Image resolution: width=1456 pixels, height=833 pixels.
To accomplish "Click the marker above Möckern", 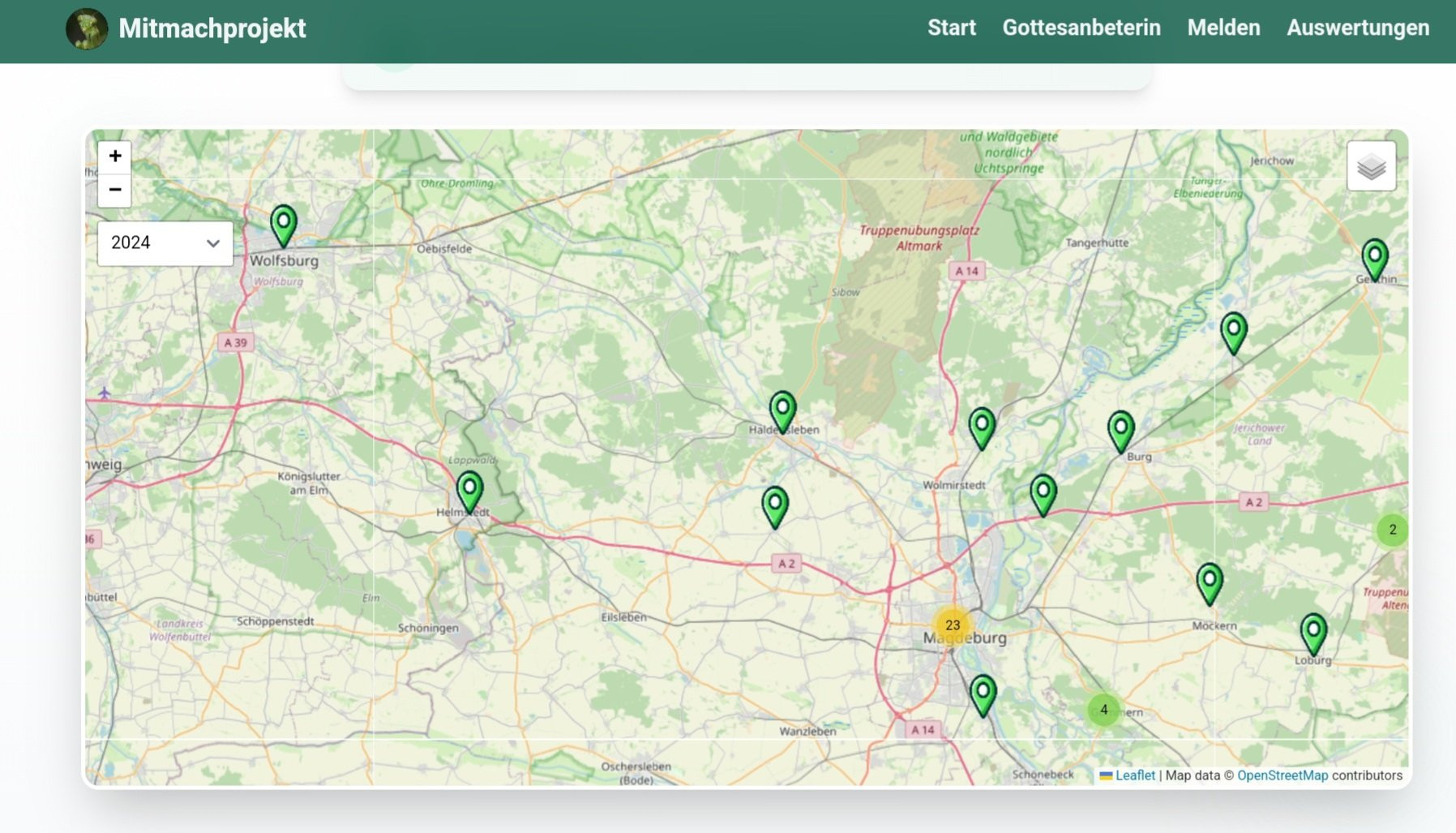I will [1209, 582].
